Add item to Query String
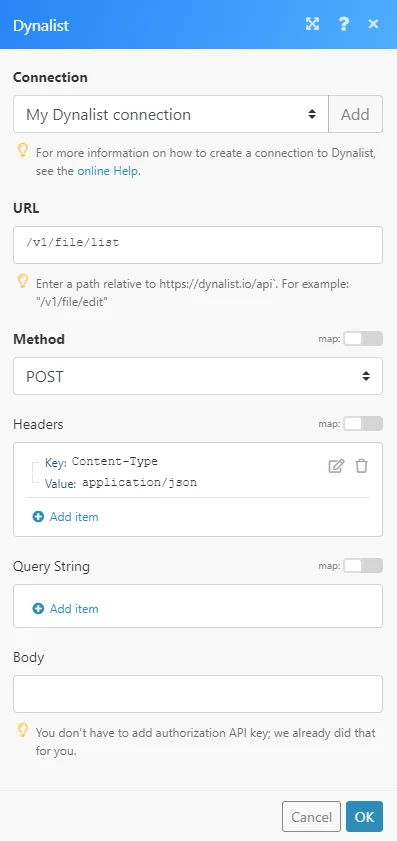The height and width of the screenshot is (841, 397). tap(65, 609)
